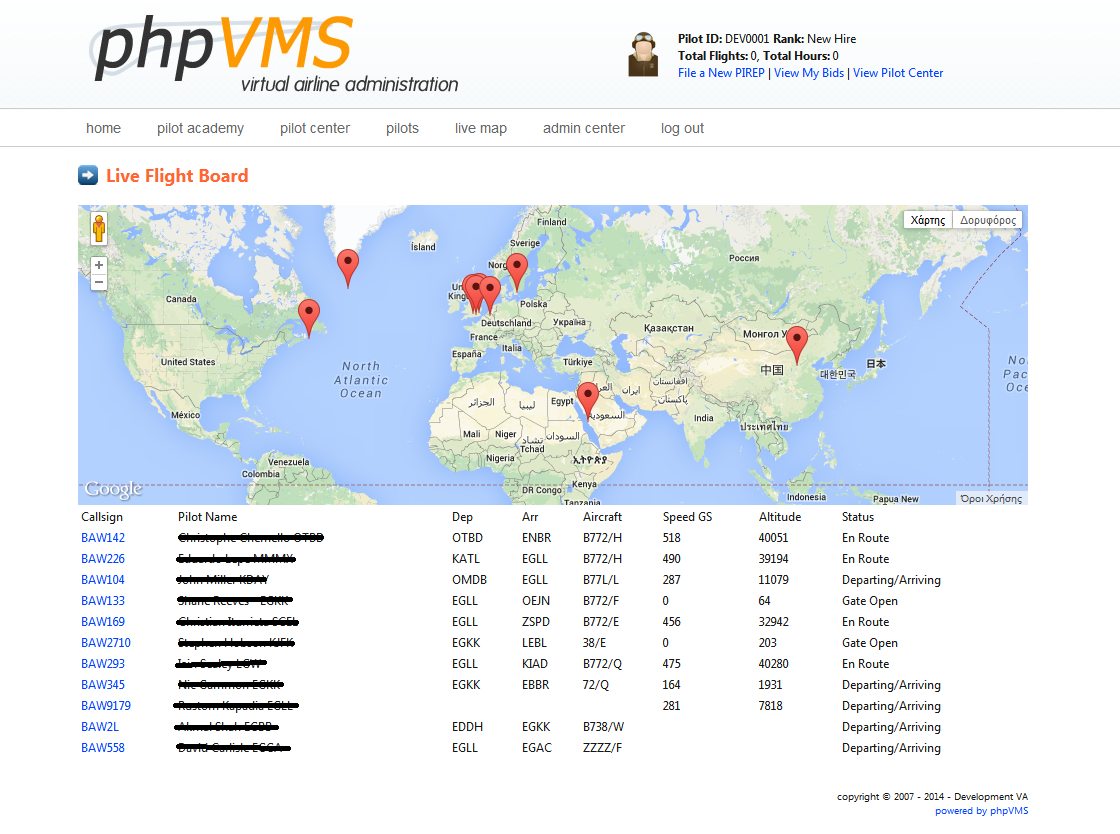1120x834 pixels.
Task: Click the Live Flight Board heading
Action: pos(177,176)
